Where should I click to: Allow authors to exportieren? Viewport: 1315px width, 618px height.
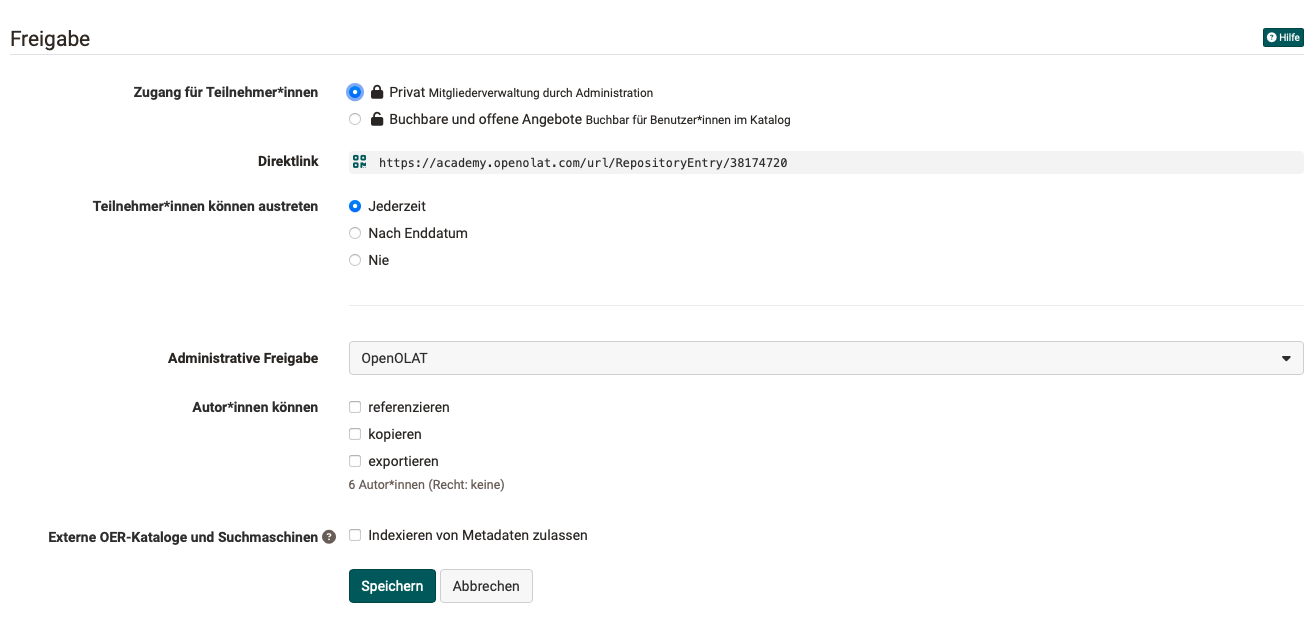355,461
